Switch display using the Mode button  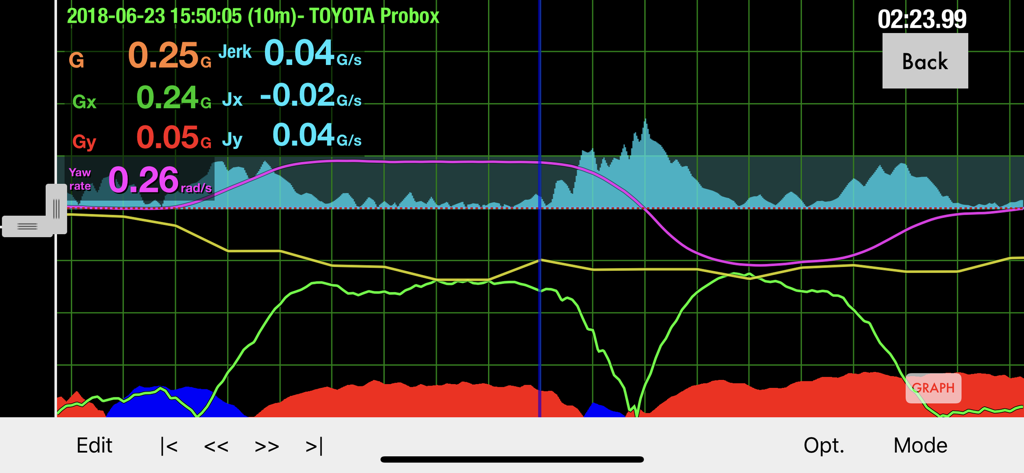pos(920,445)
